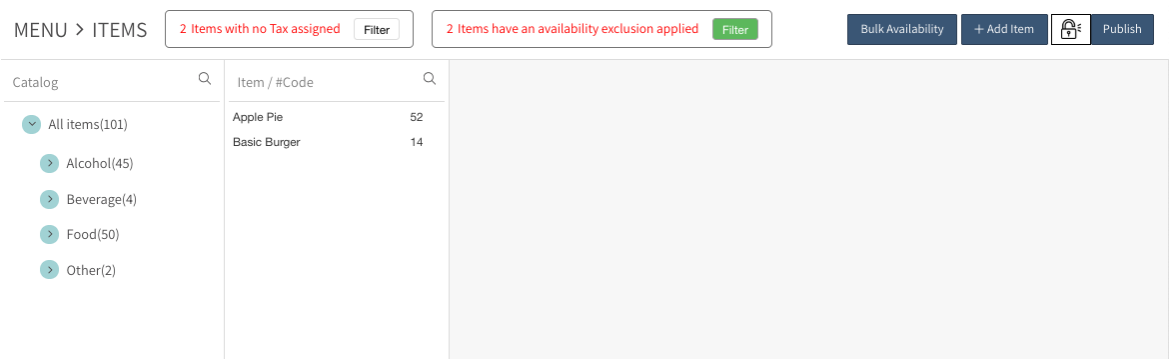Image resolution: width=1170 pixels, height=360 pixels.
Task: Focus the Item / #Code search field
Action: tap(325, 82)
